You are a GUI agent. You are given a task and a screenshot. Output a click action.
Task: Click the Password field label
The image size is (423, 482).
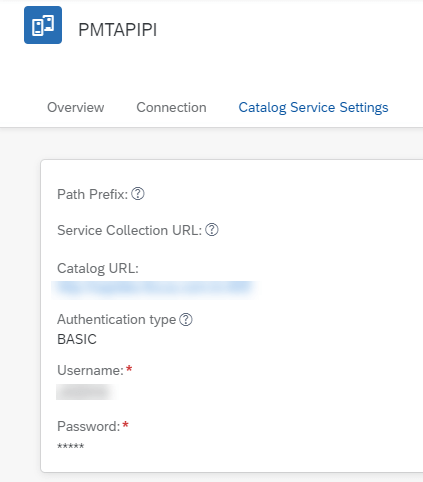[88, 426]
